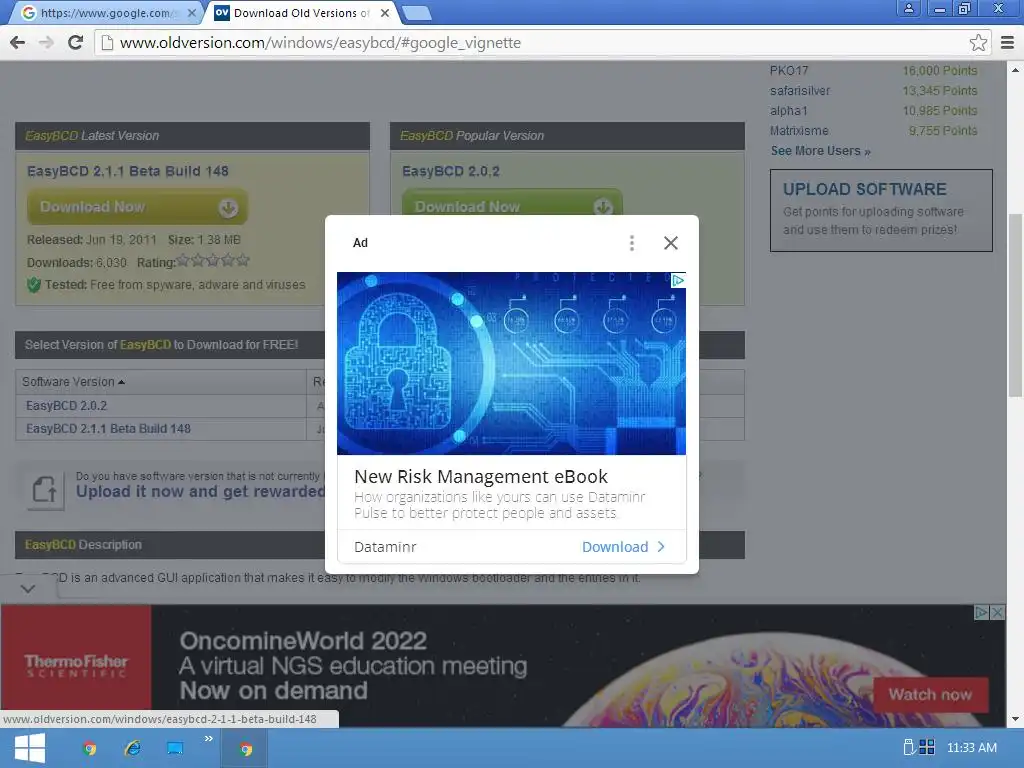Close the bottom banner ad X
The image size is (1024, 768).
pyautogui.click(x=997, y=613)
